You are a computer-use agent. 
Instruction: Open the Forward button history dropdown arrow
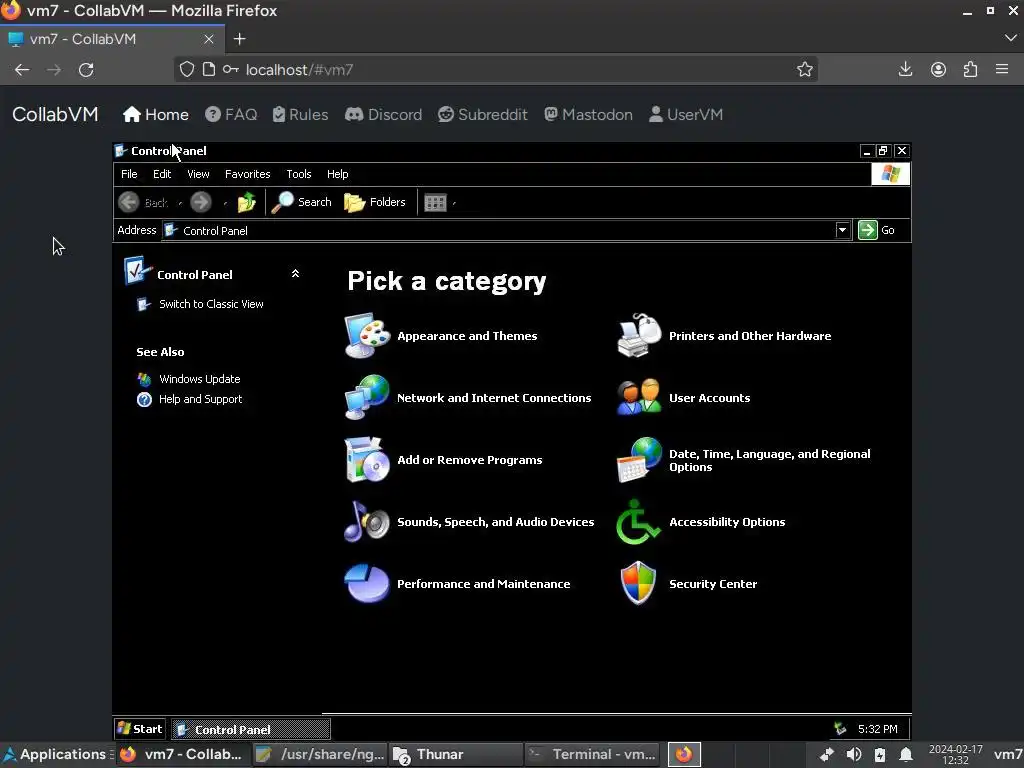click(225, 203)
